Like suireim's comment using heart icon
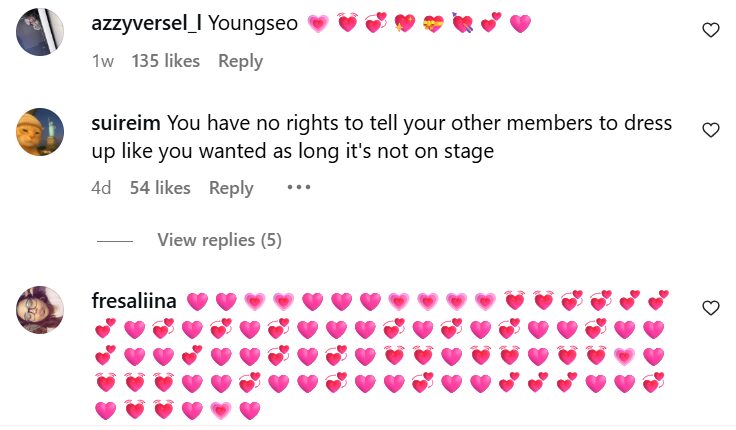Screen dimensions: 736x430 (711, 130)
